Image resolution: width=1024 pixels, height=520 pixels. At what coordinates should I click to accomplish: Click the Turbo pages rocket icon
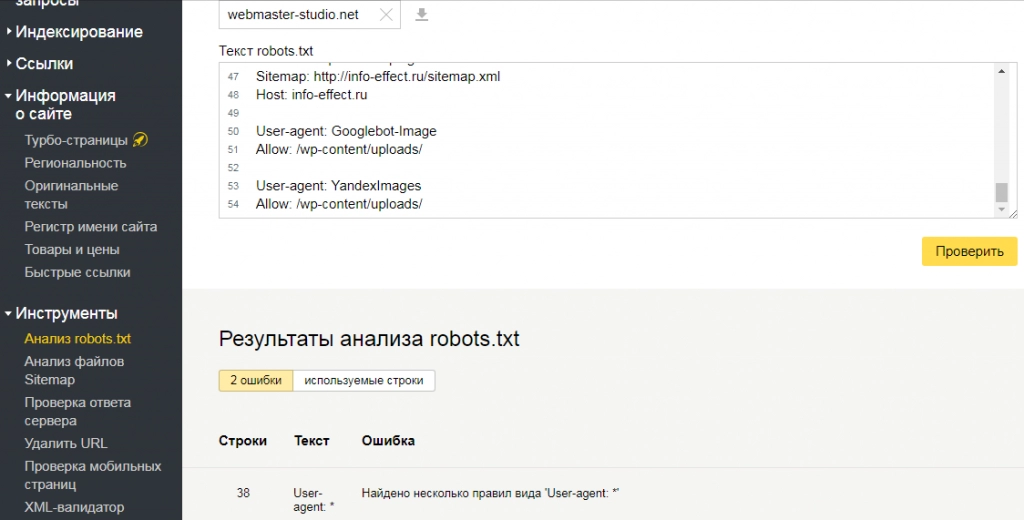point(140,139)
